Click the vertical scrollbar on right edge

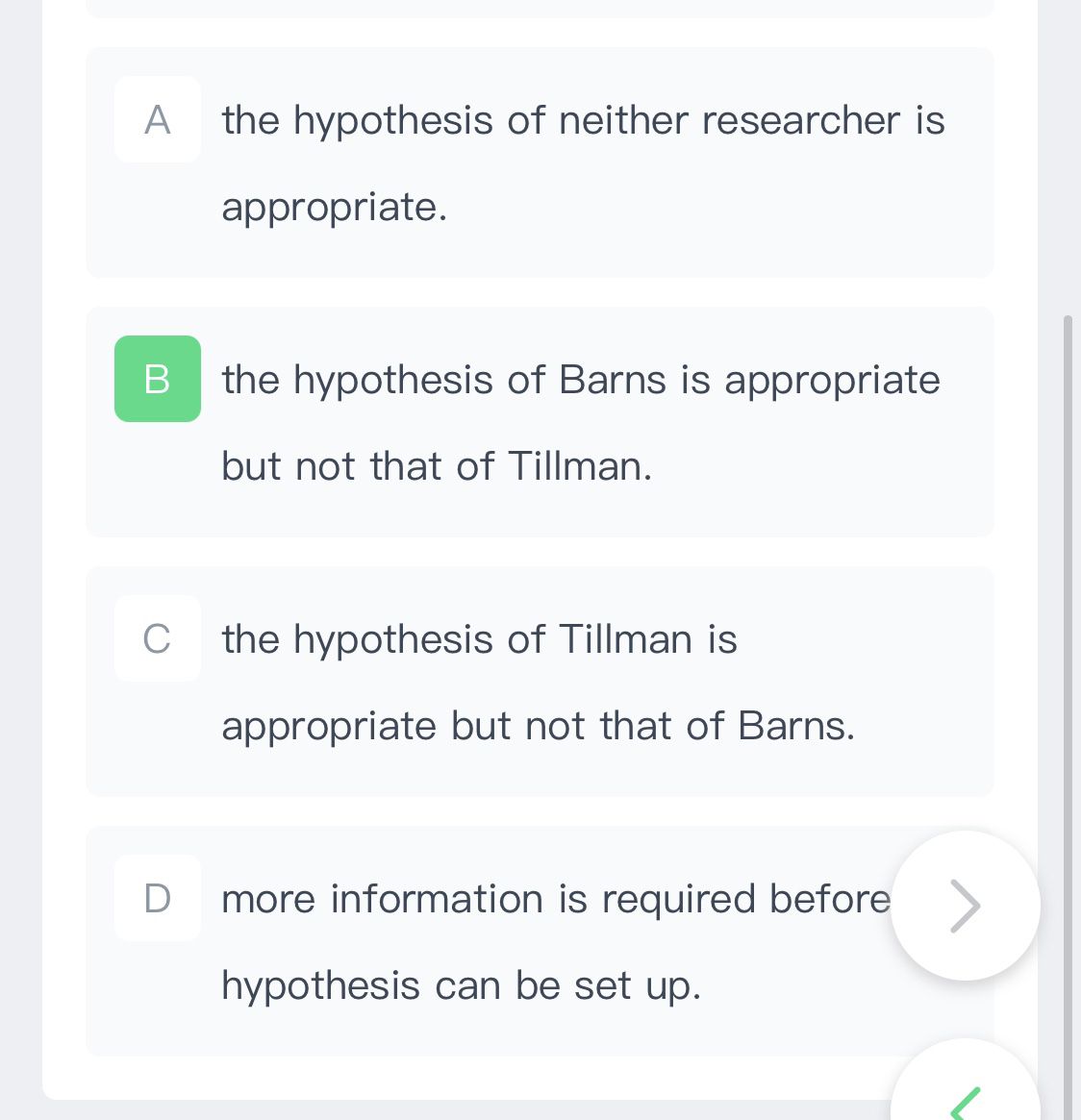click(1068, 711)
